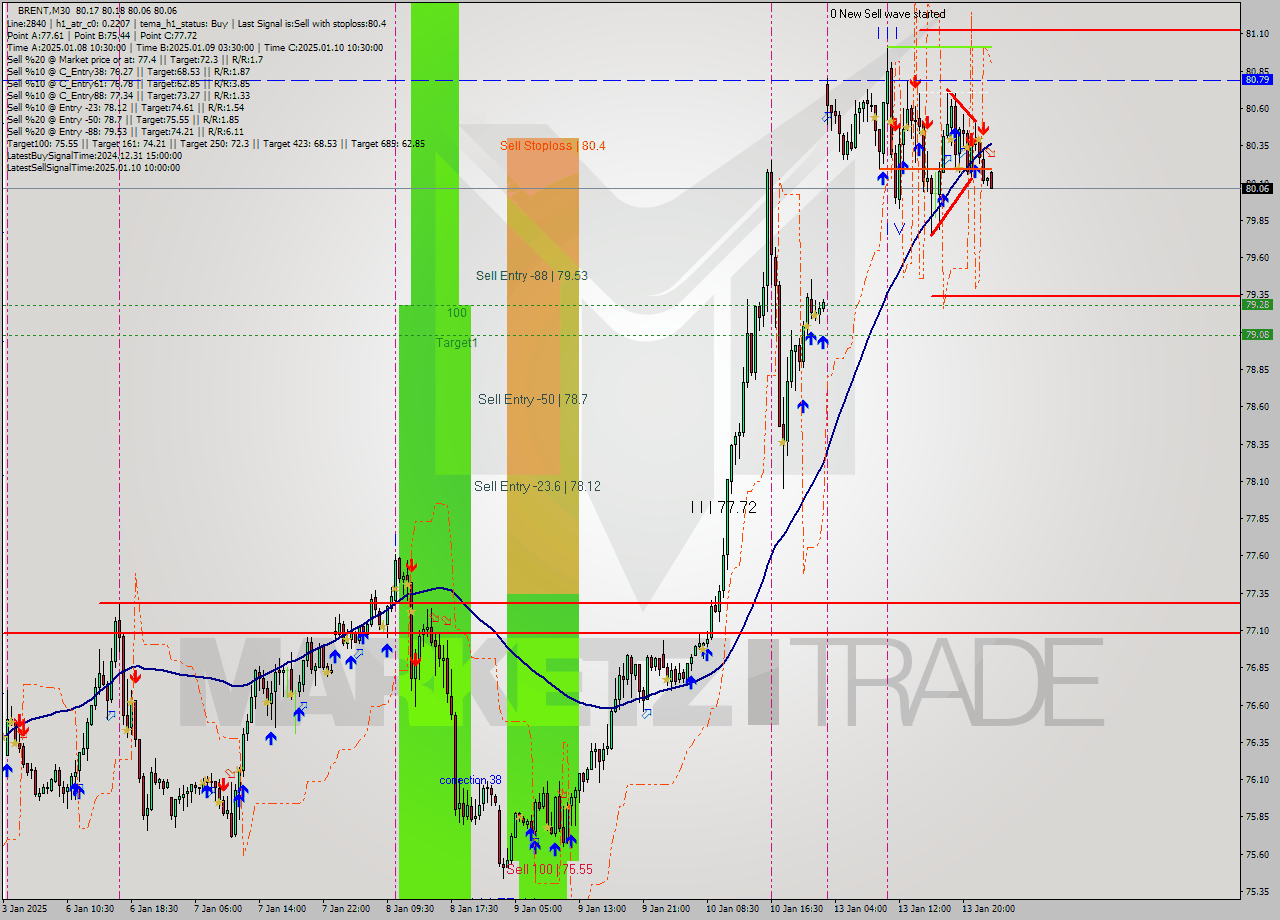Click the '9 Jan 05:00' time axis label
The image size is (1280, 920).
click(x=538, y=909)
